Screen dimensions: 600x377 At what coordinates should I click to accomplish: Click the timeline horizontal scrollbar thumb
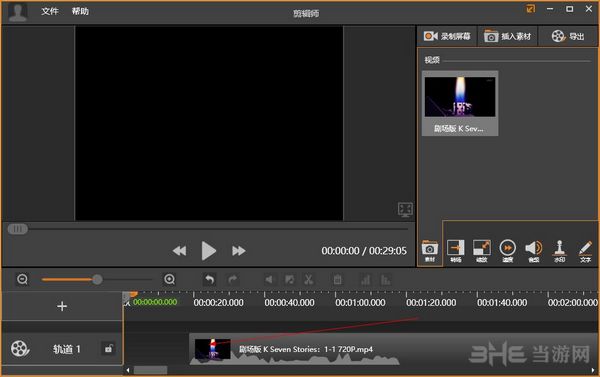150,370
